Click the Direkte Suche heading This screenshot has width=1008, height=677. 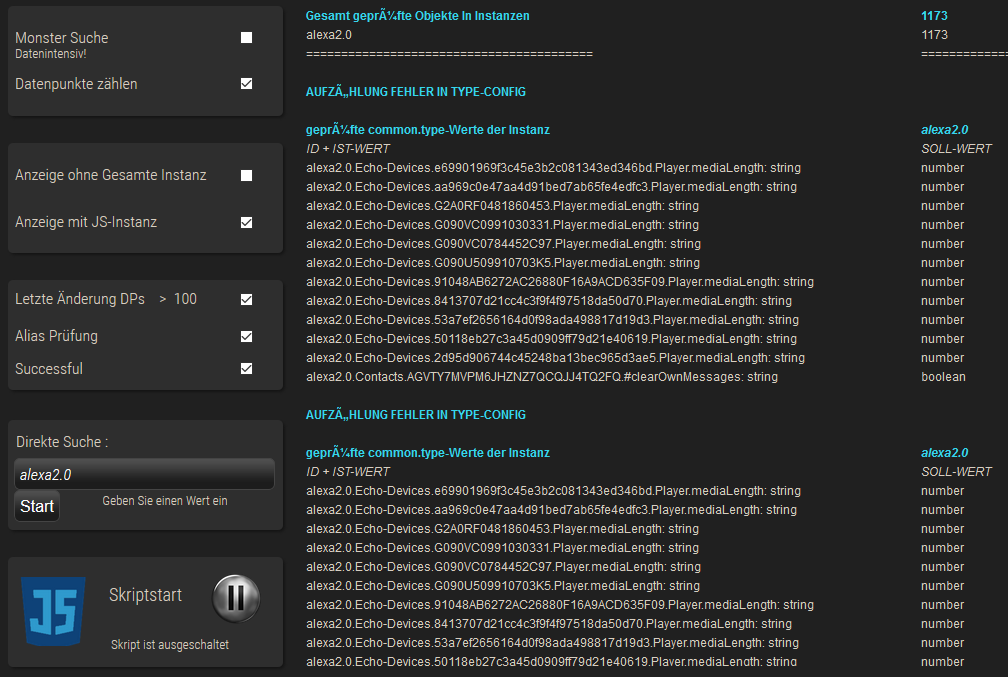[62, 442]
